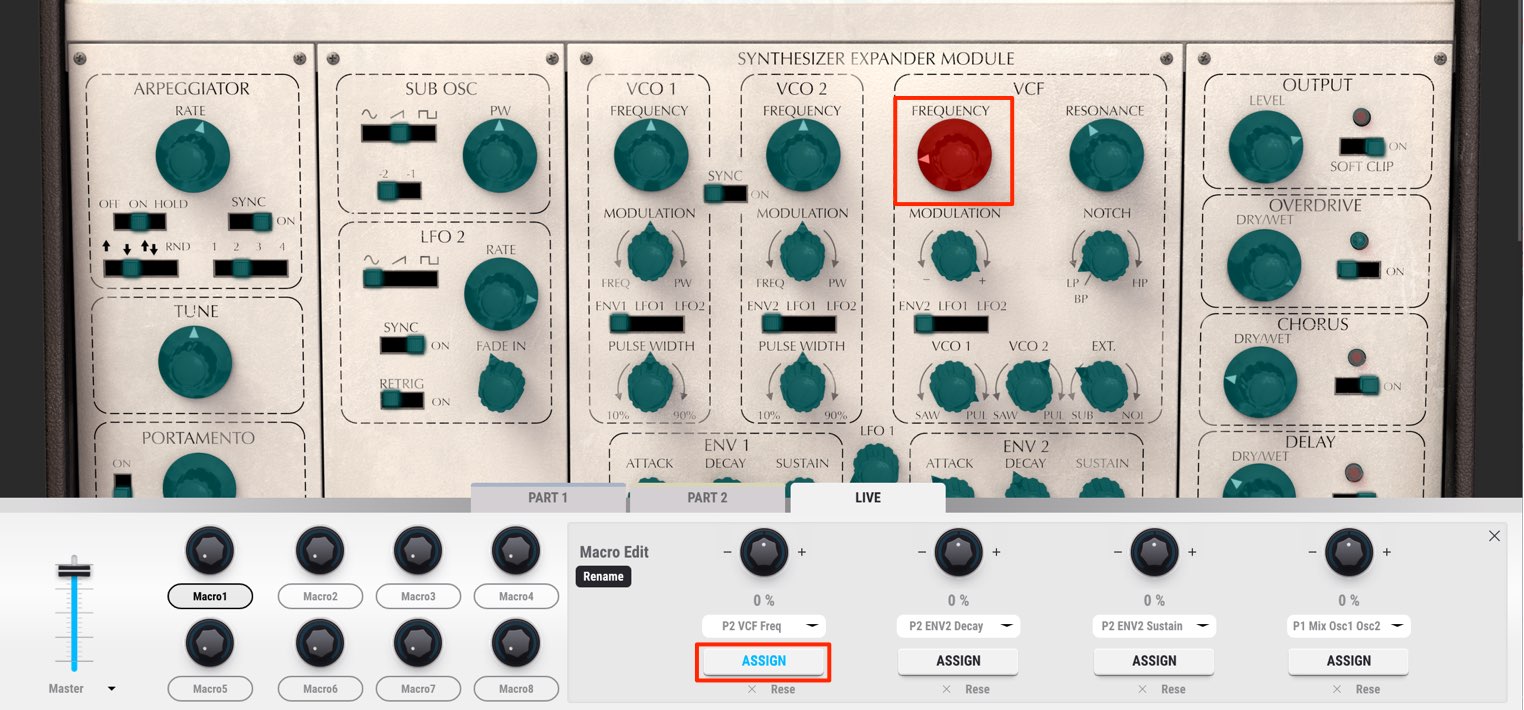Click the Rename button

[603, 576]
